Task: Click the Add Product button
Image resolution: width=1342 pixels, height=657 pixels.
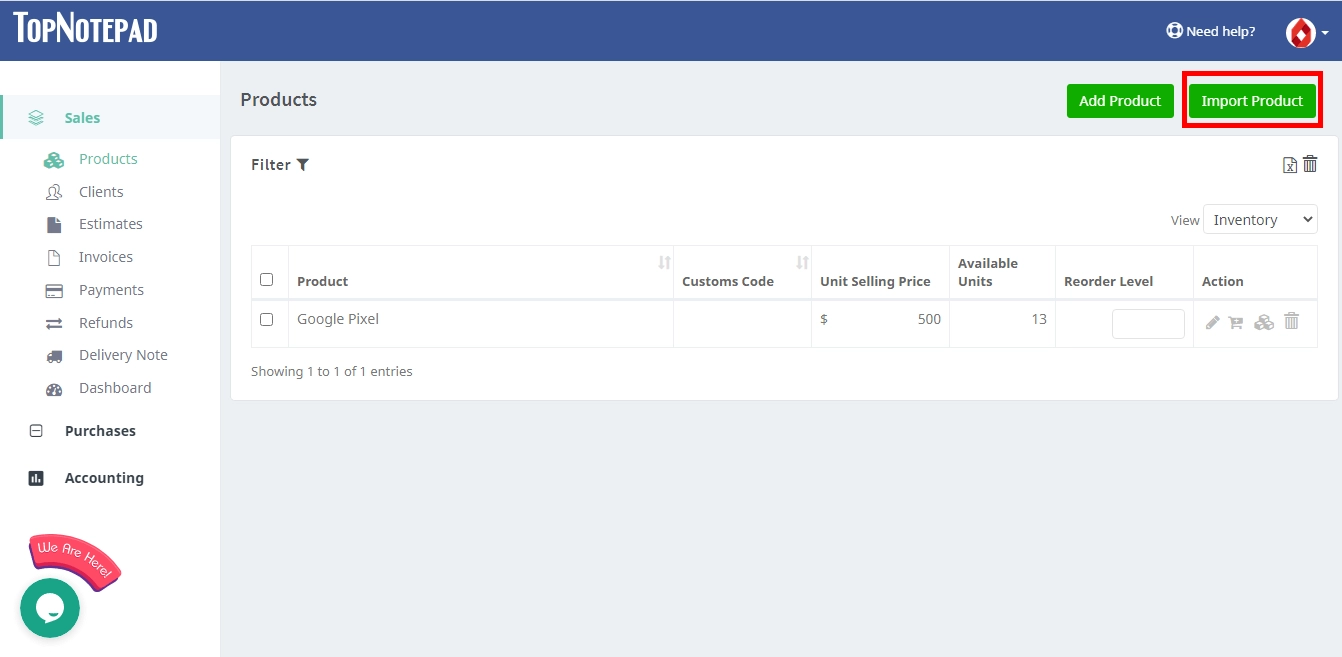Action: (x=1120, y=101)
